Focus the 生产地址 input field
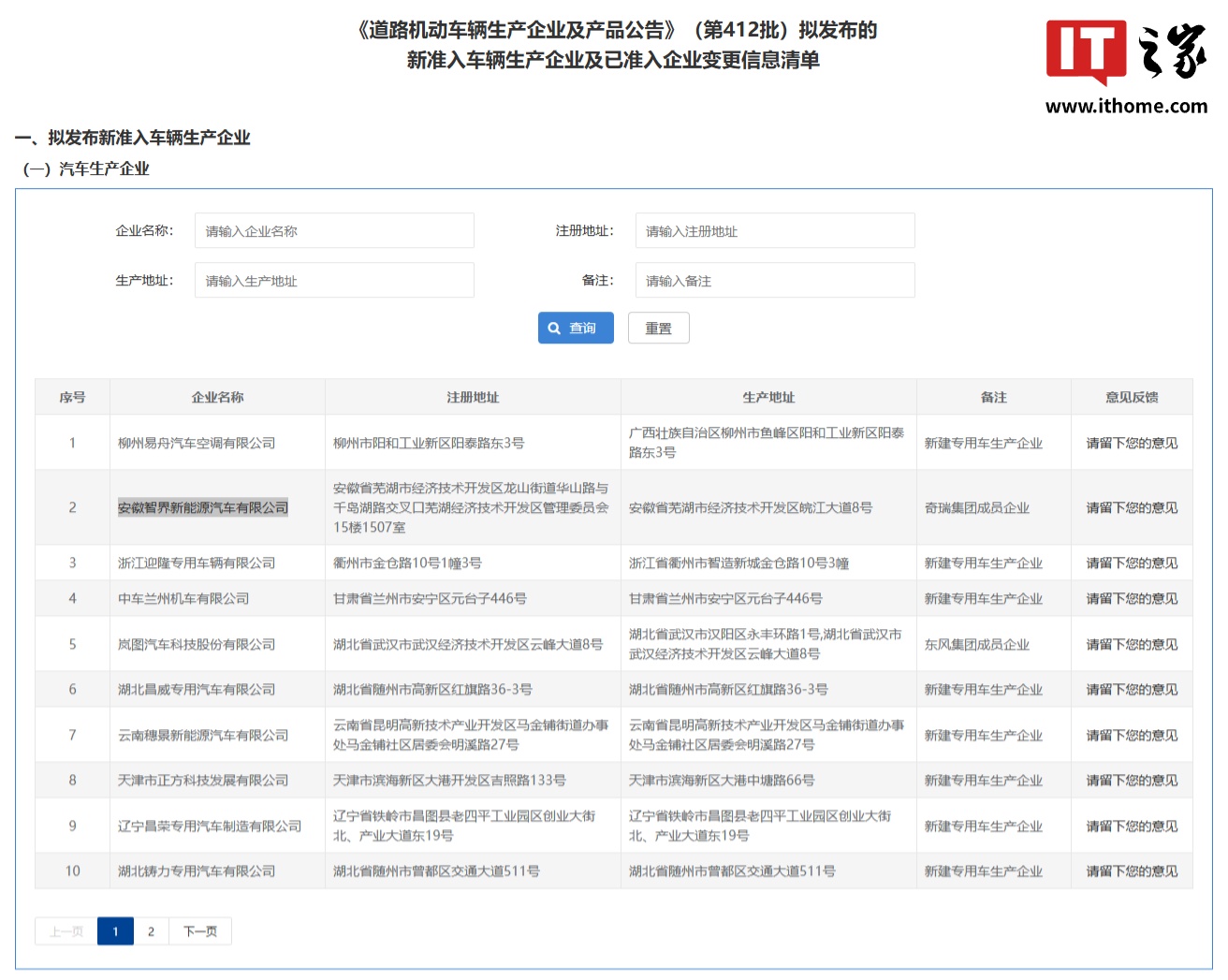This screenshot has height=980, width=1228. pos(334,281)
